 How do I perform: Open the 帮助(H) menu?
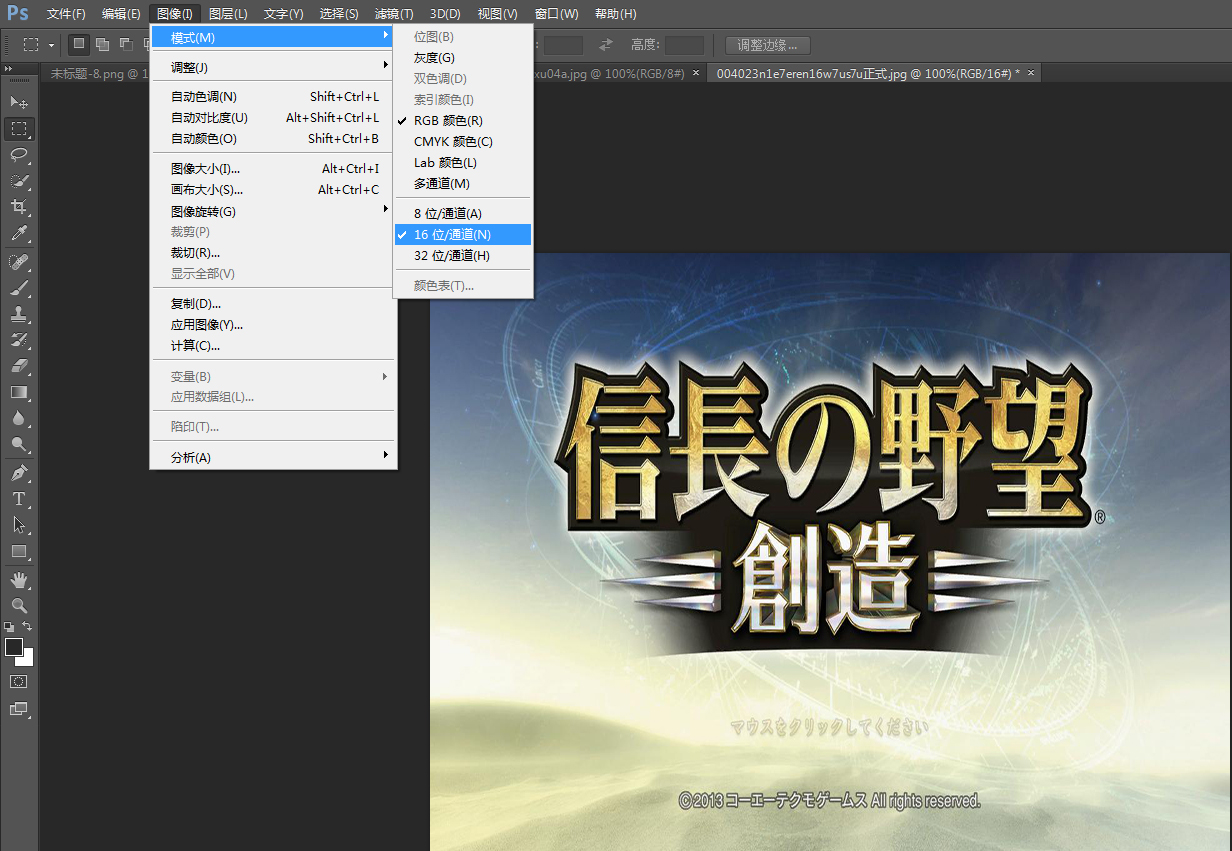[615, 14]
